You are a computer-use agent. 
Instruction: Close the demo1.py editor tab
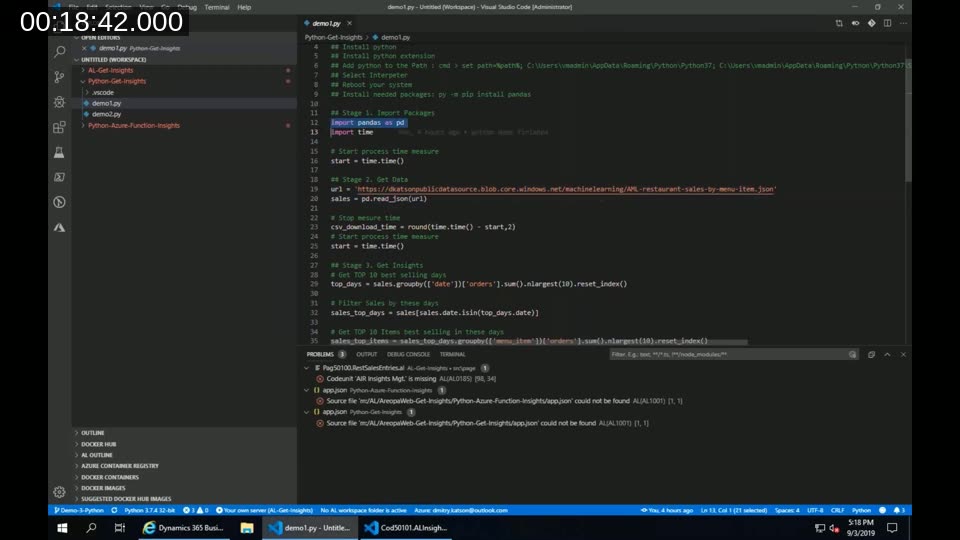pos(350,23)
